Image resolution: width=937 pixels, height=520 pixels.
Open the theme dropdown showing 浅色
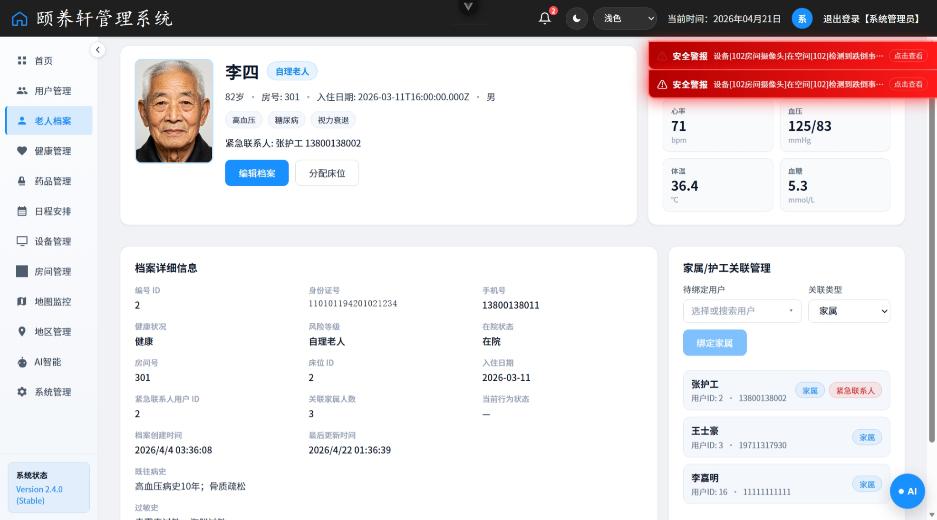pyautogui.click(x=625, y=19)
